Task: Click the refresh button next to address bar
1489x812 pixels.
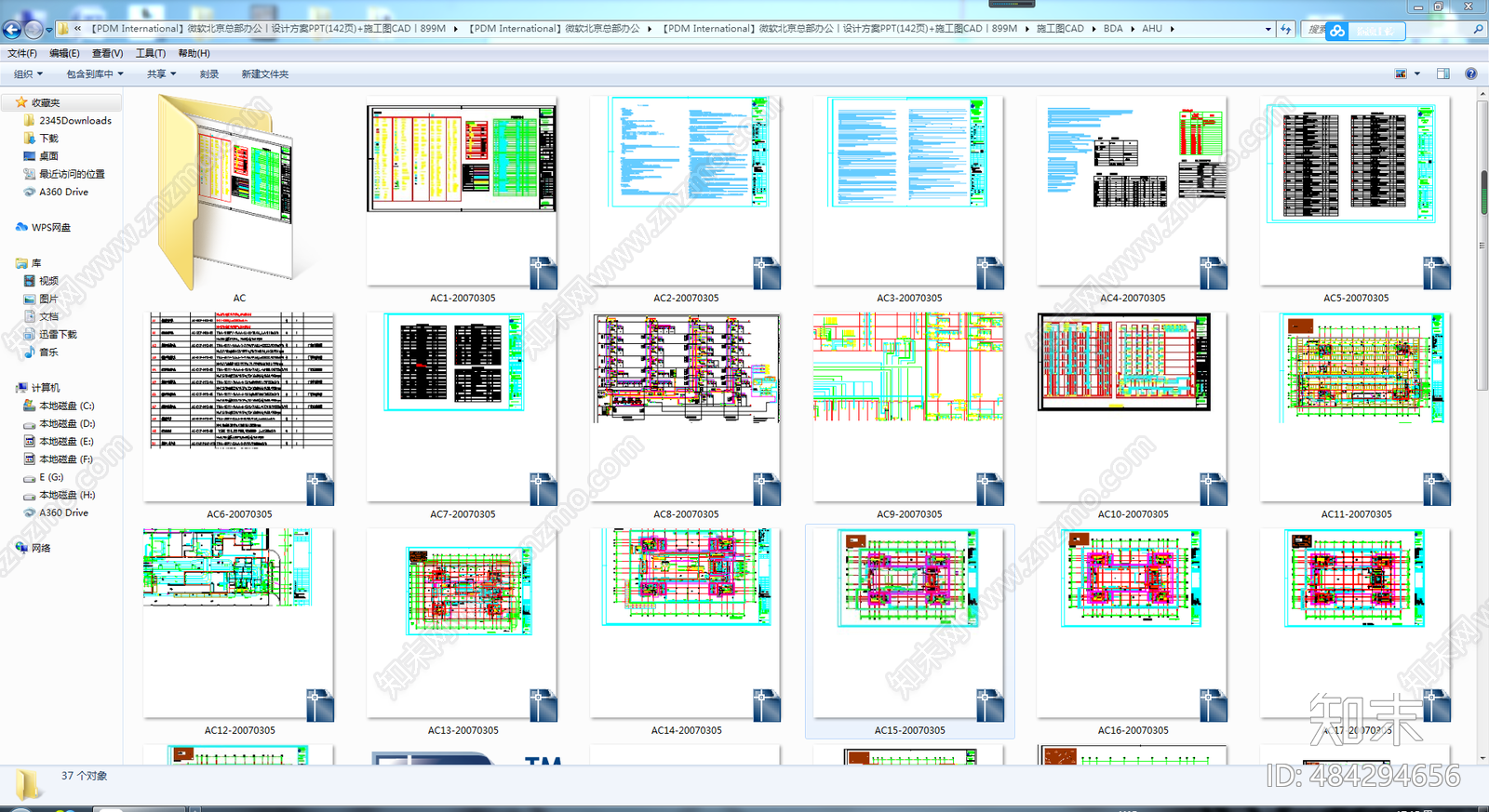Action: (x=1285, y=30)
